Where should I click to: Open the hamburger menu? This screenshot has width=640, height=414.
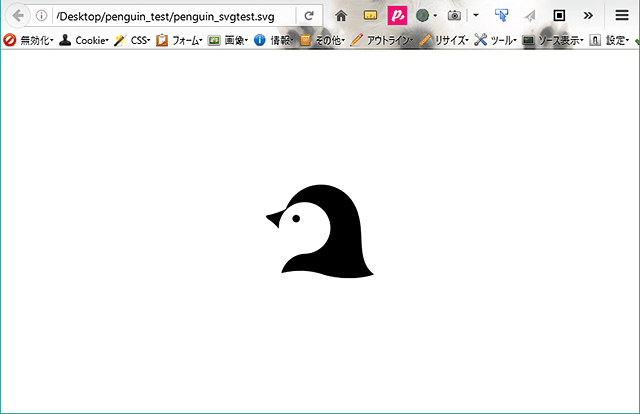click(622, 16)
